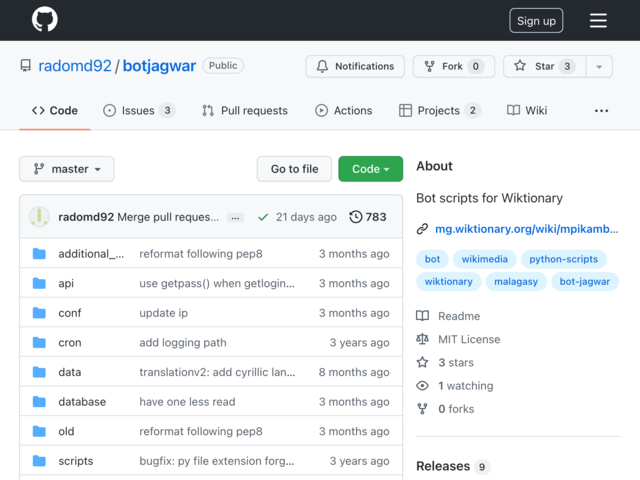
Task: Open the 21 days ago commit link
Action: 306,217
